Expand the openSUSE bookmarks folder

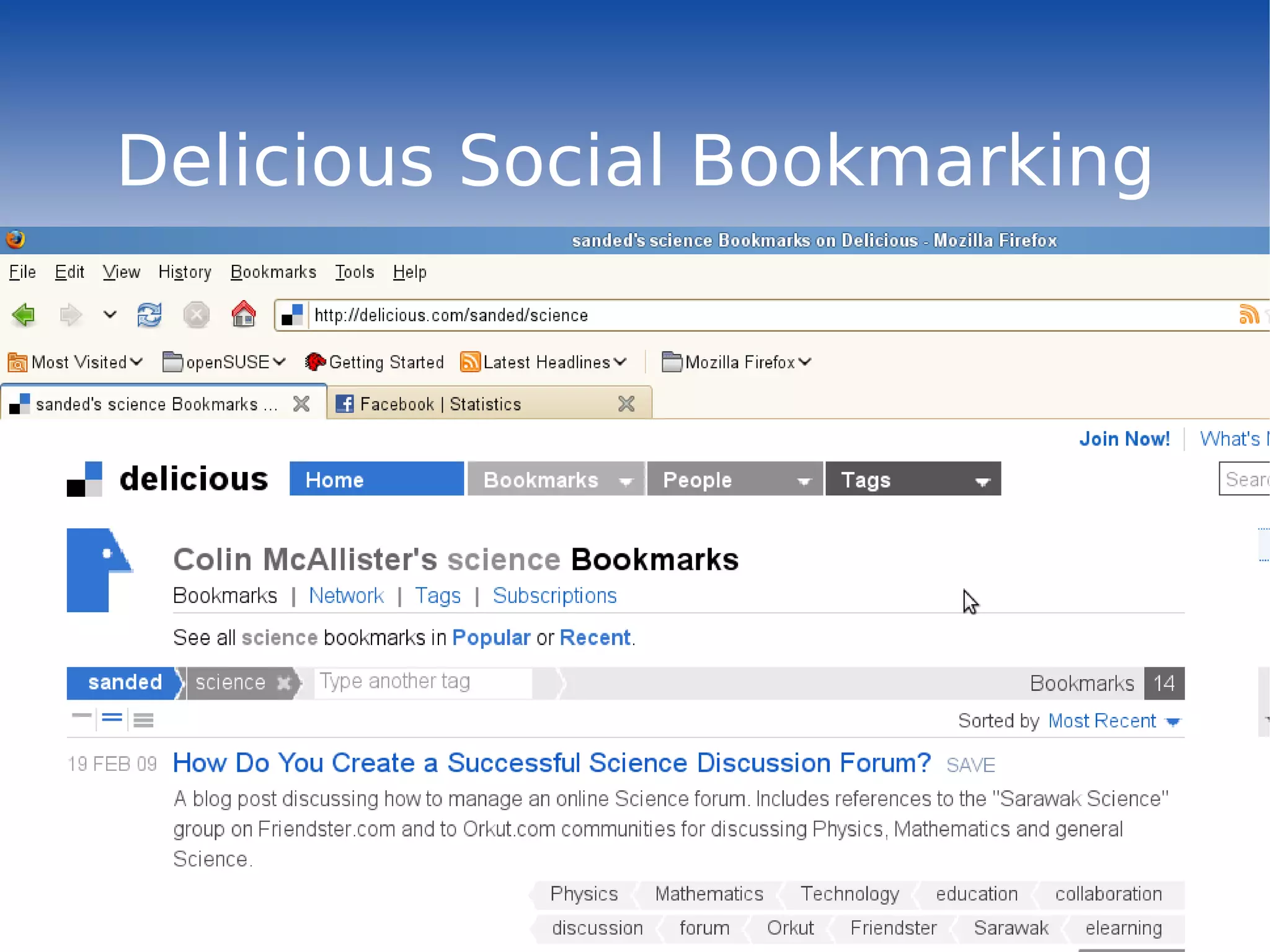pos(224,362)
